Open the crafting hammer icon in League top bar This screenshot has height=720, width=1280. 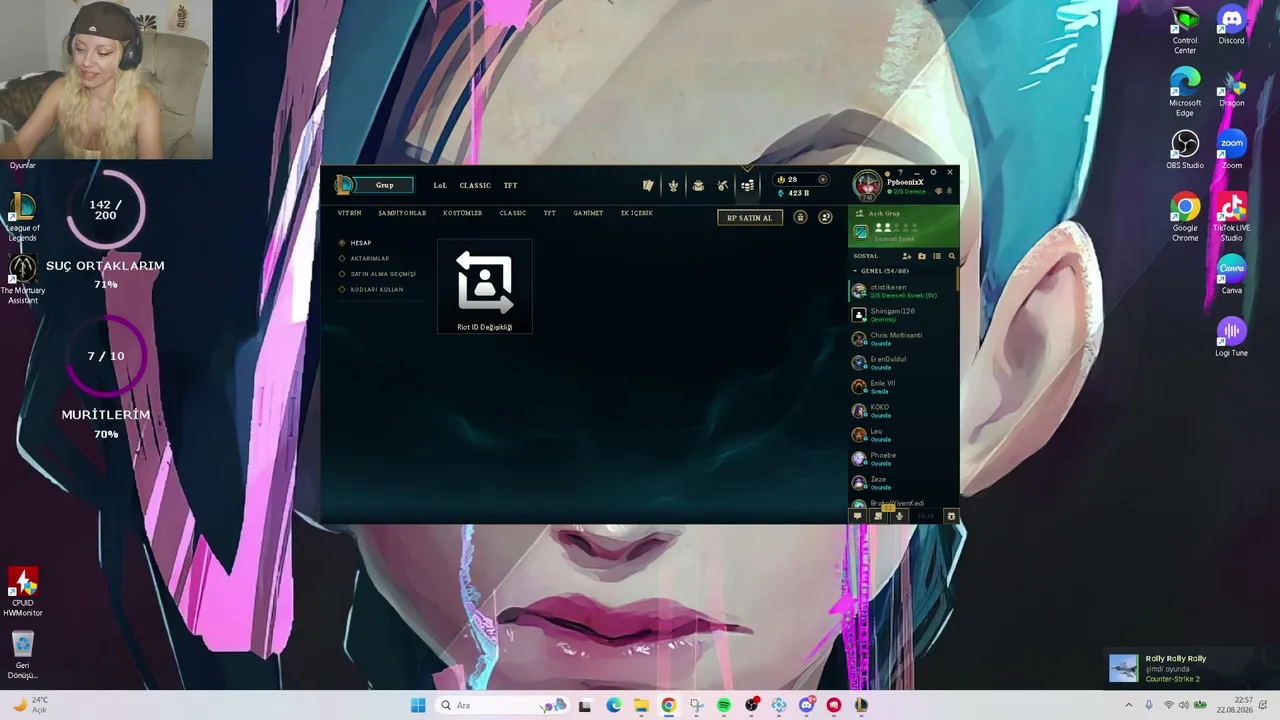pyautogui.click(x=722, y=185)
